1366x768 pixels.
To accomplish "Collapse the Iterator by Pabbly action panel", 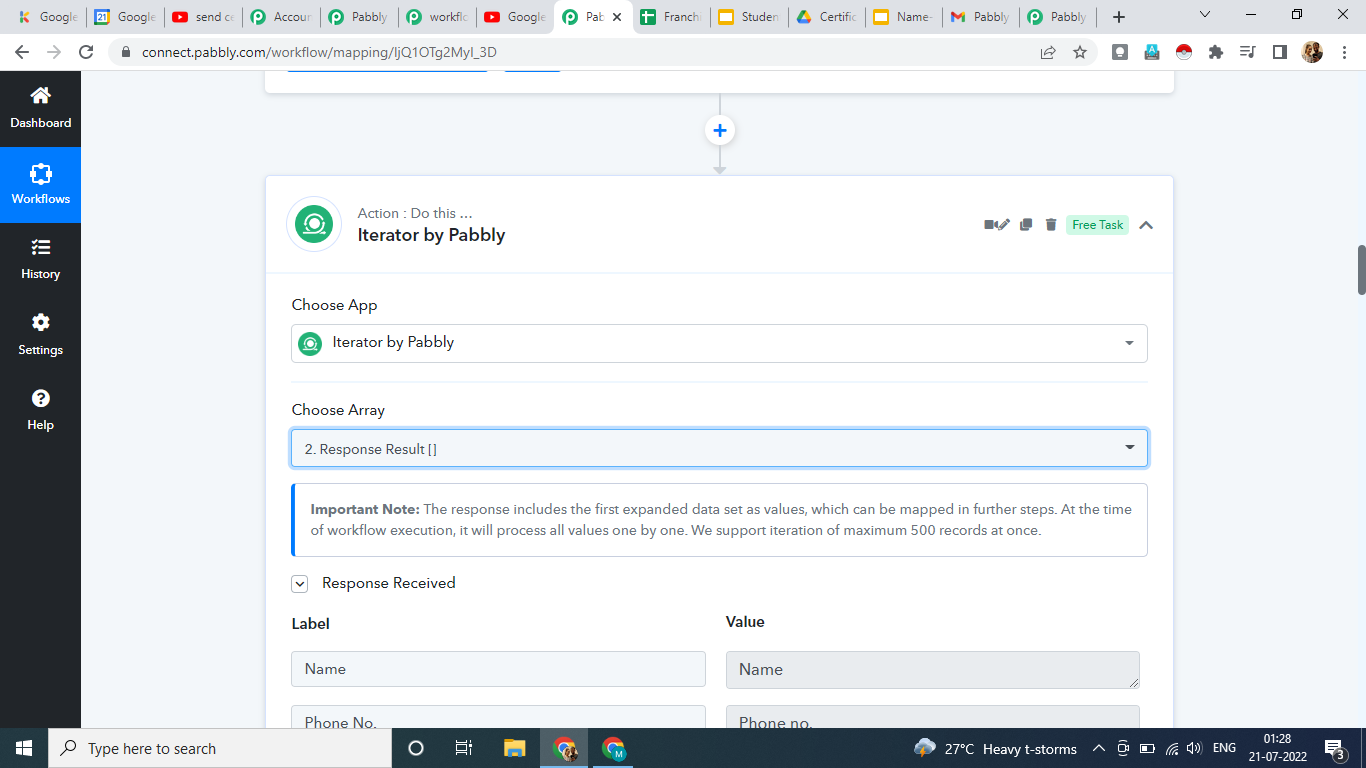I will [x=1146, y=225].
